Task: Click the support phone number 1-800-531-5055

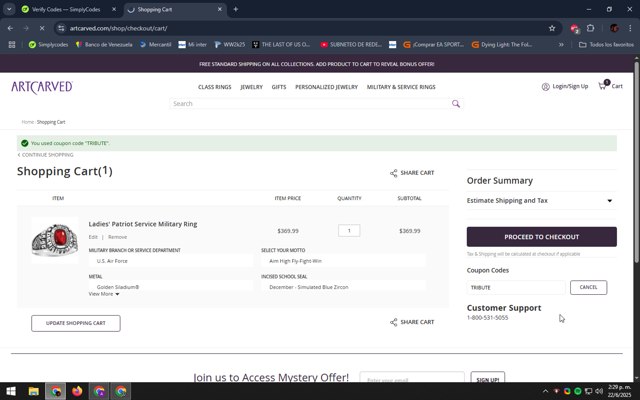Action: click(x=487, y=318)
